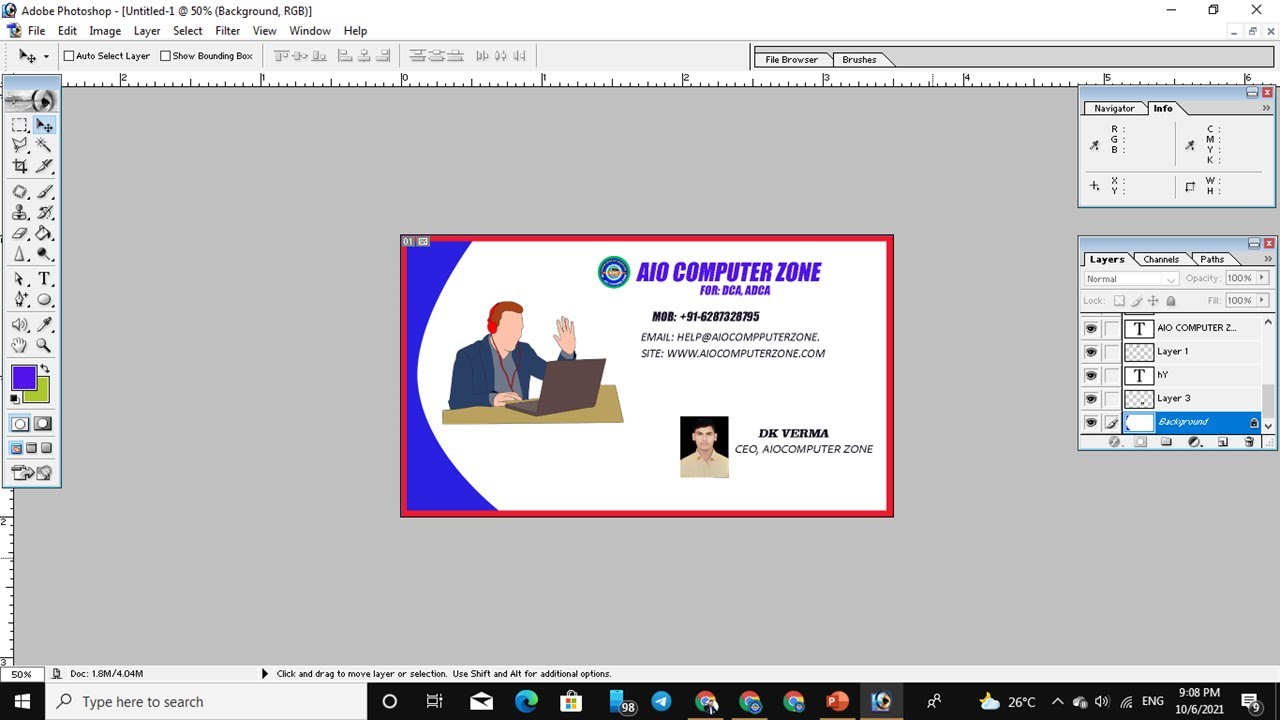Enable the Auto Select Layer checkbox
The height and width of the screenshot is (720, 1280).
(x=69, y=56)
